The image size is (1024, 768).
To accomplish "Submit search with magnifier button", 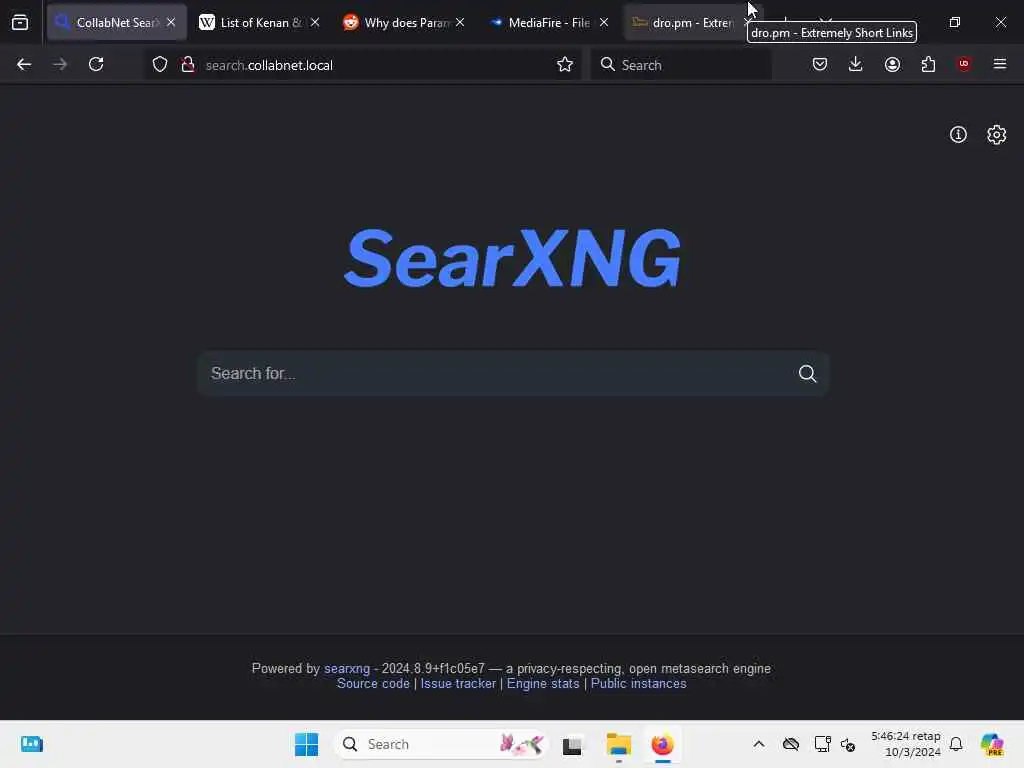I will click(x=808, y=374).
